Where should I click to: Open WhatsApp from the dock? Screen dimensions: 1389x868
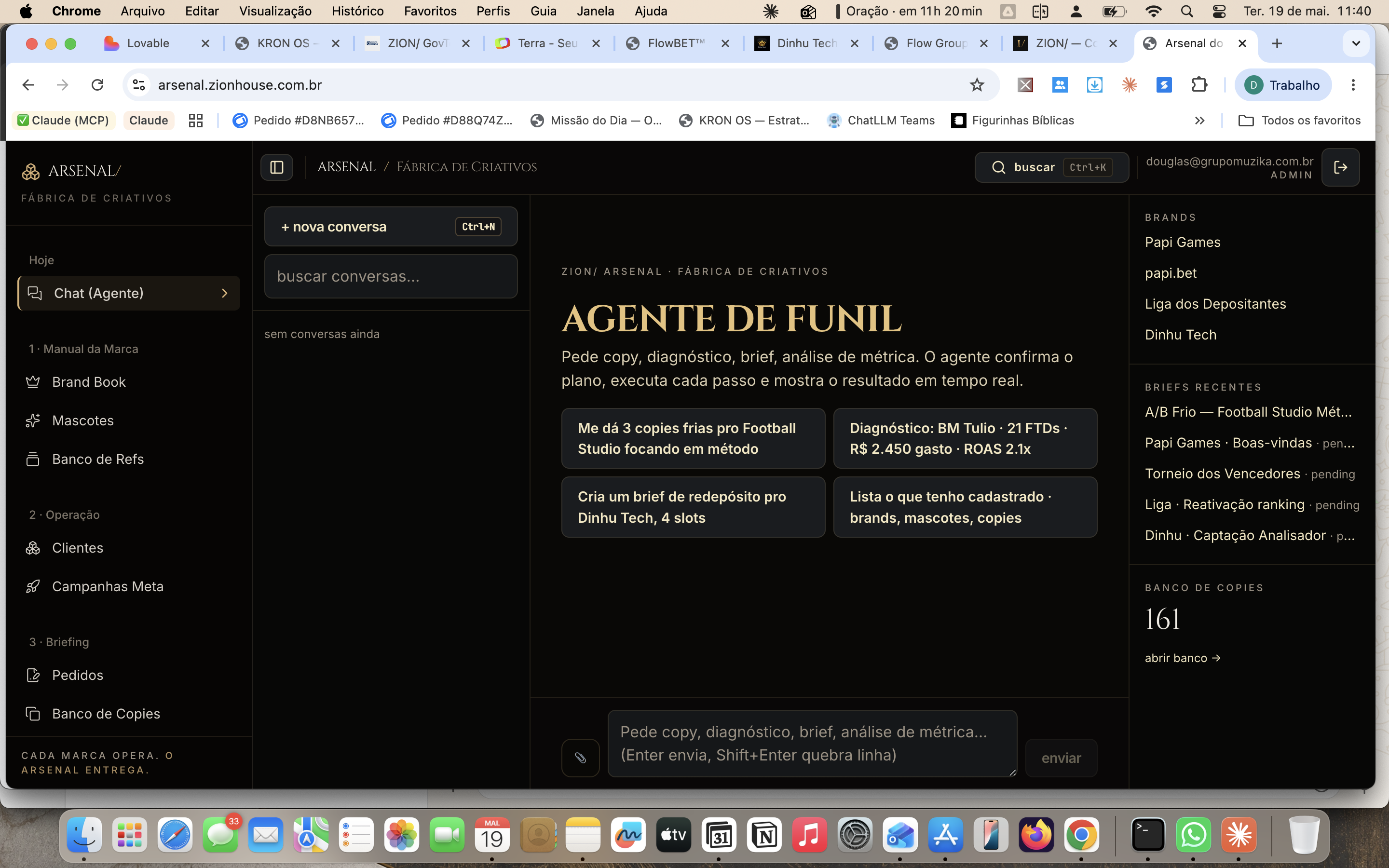click(x=1193, y=835)
